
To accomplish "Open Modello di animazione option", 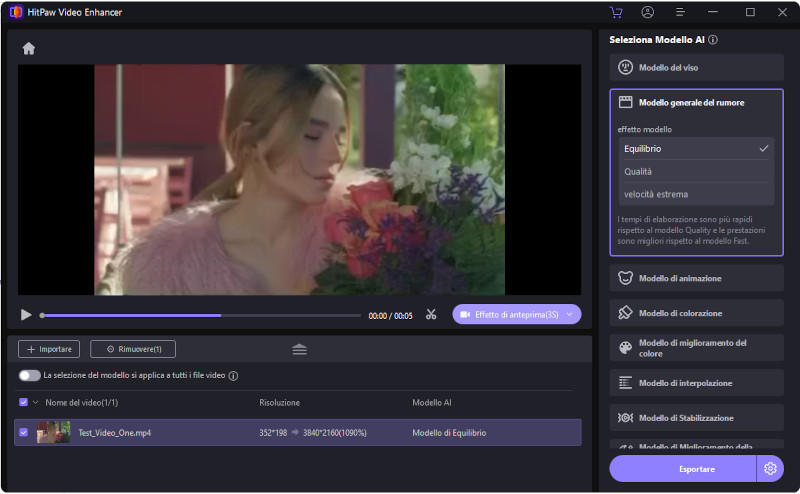I will click(696, 278).
